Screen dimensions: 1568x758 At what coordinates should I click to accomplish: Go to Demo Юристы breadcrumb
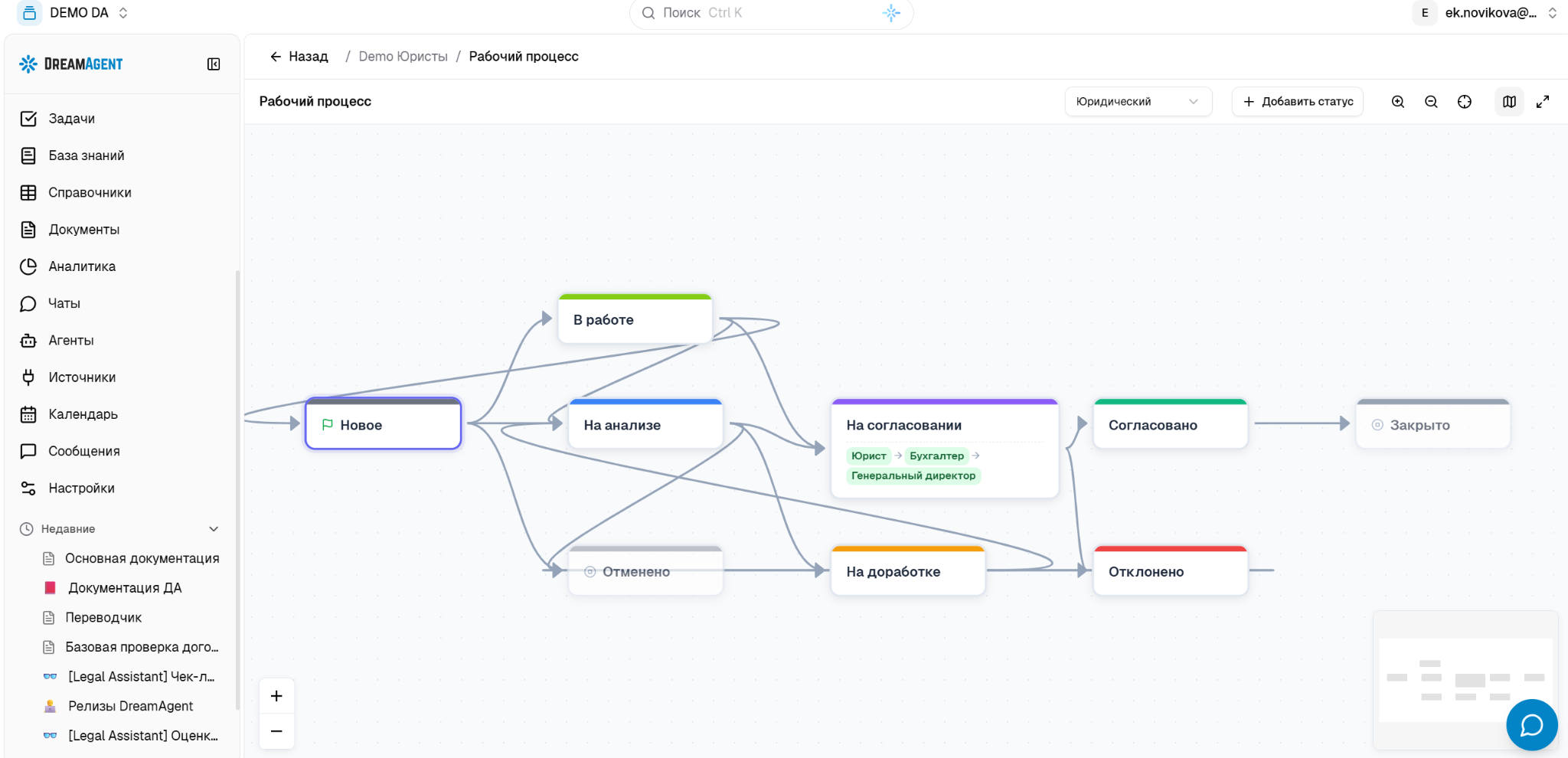403,57
